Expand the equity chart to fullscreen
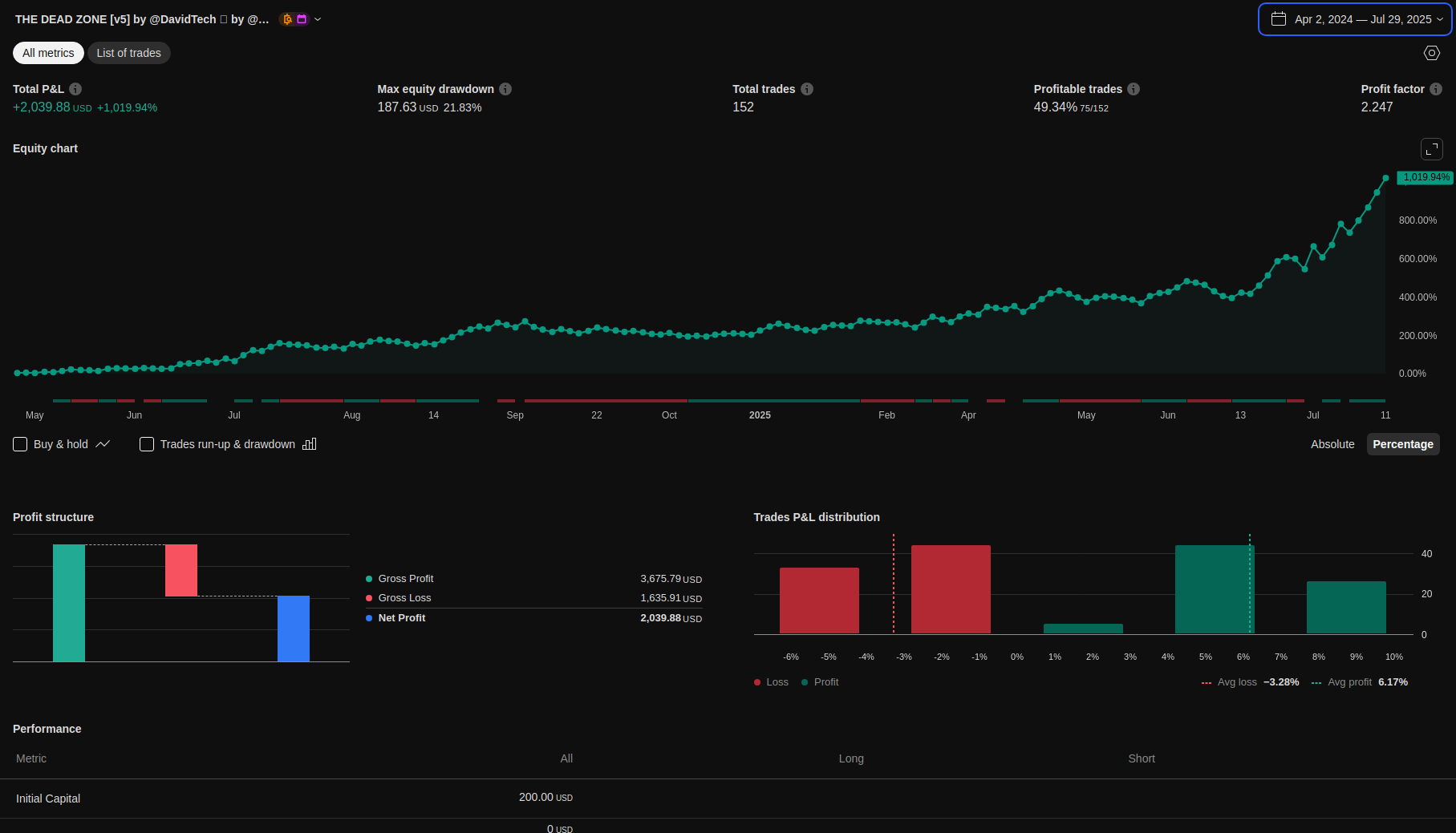 coord(1431,149)
